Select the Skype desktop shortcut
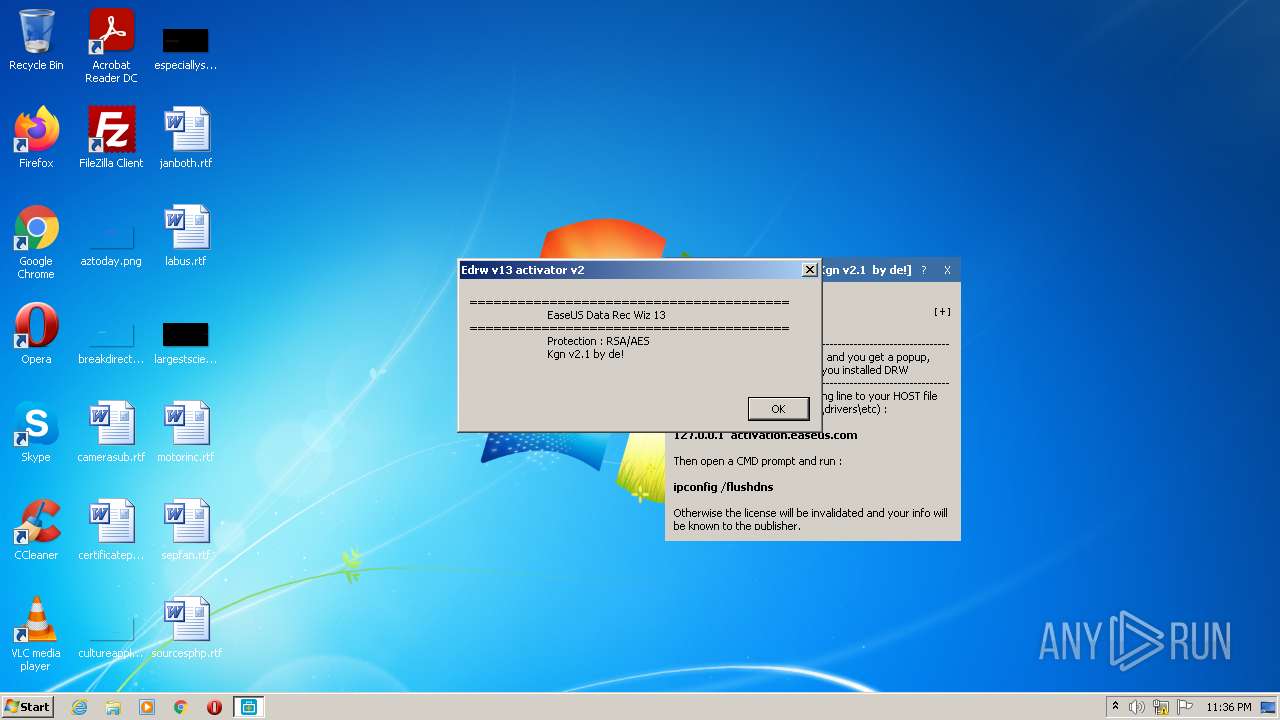Viewport: 1280px width, 720px height. (x=36, y=431)
